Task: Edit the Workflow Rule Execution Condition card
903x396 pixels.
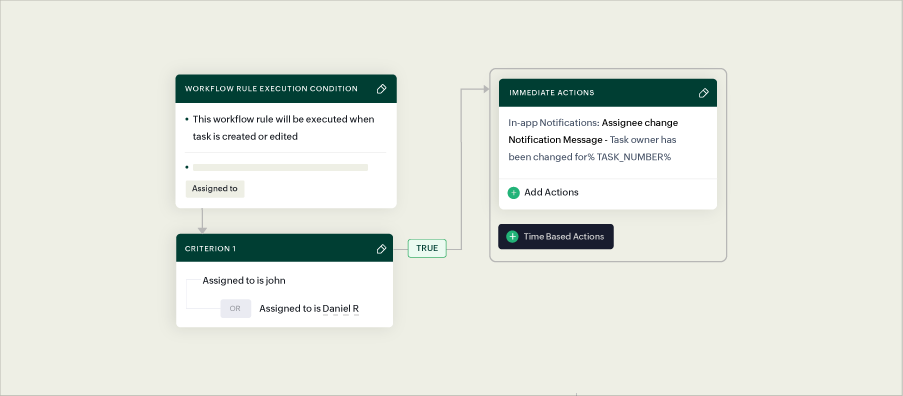Action: point(381,89)
